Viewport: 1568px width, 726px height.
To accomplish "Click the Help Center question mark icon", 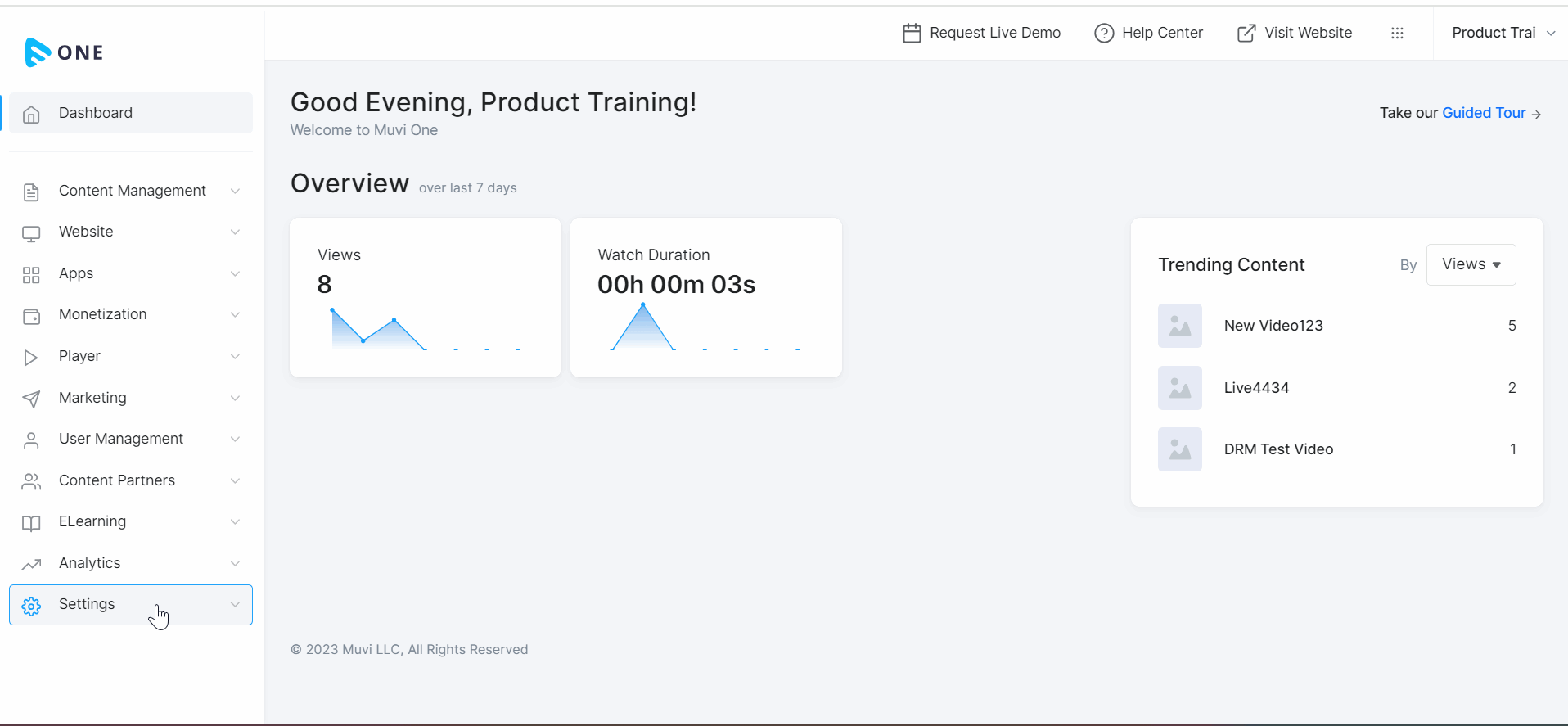I will pyautogui.click(x=1104, y=33).
